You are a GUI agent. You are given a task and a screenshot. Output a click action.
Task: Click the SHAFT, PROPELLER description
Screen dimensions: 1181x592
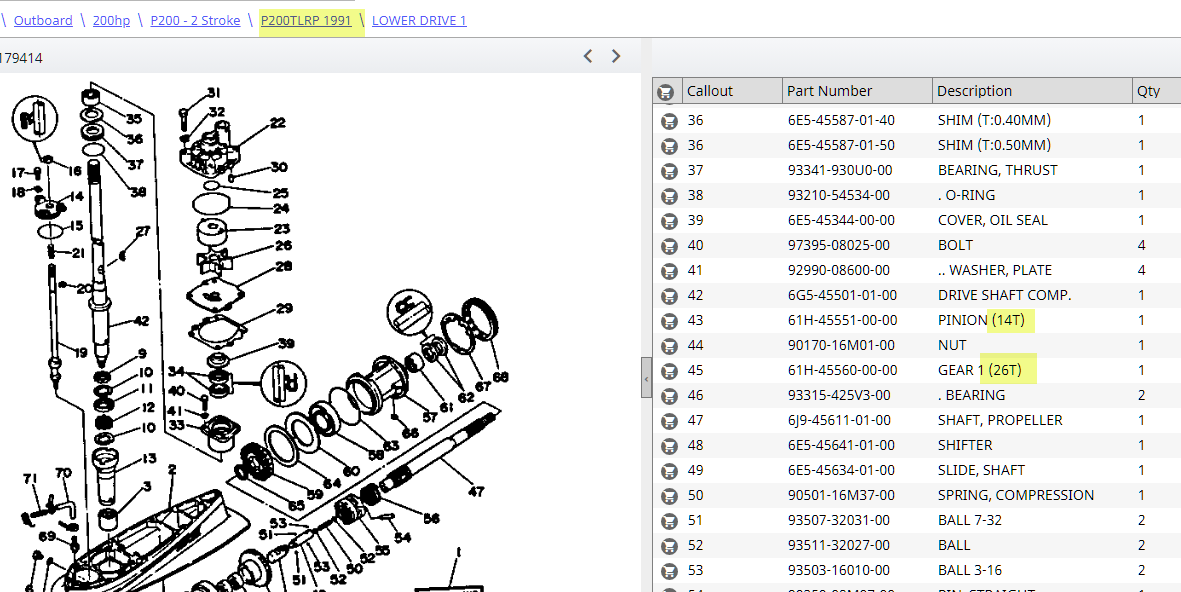(1000, 420)
